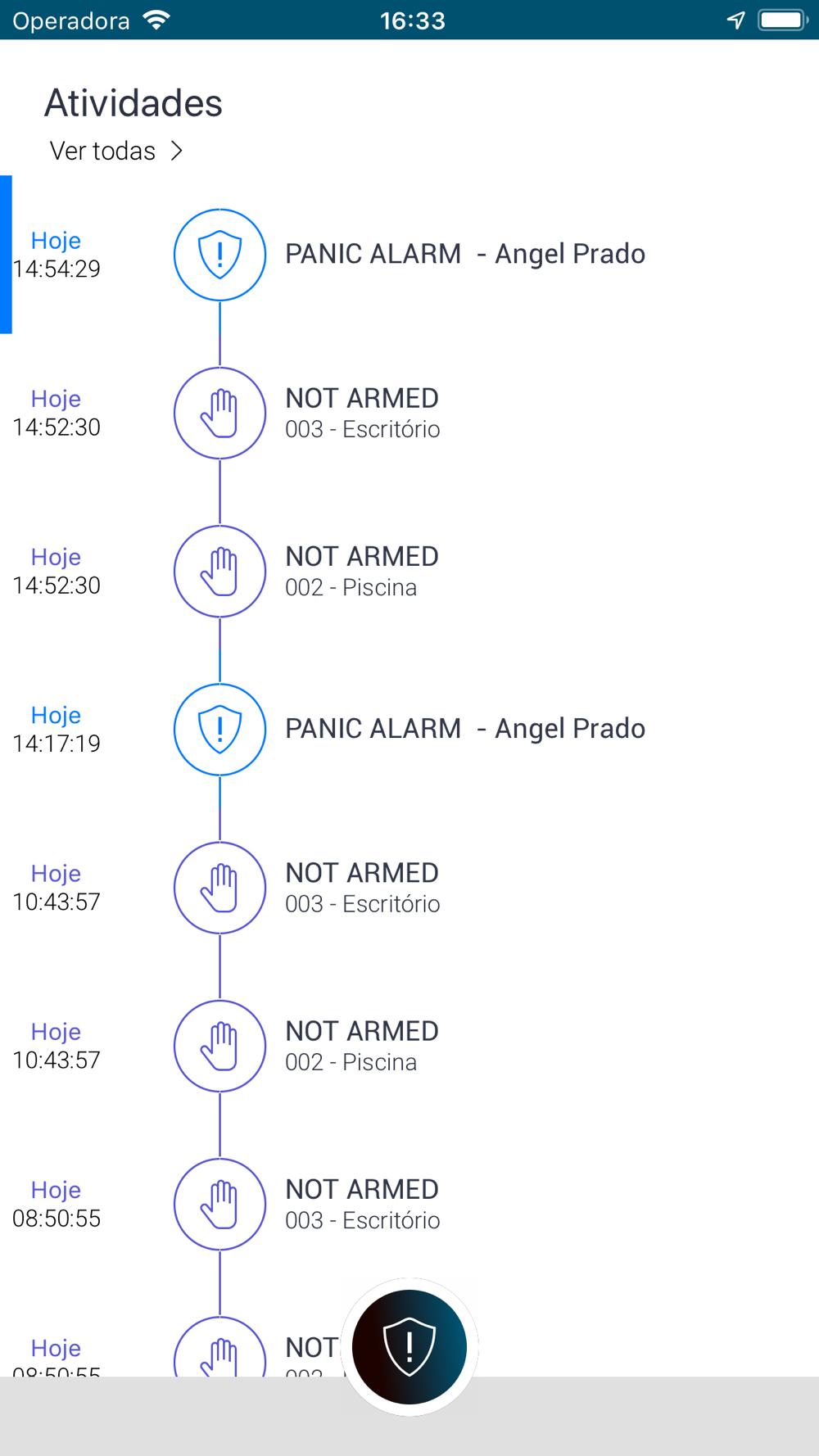
Task: Tap the hand icon for 10:43:57 Piscina event
Action: point(219,1046)
